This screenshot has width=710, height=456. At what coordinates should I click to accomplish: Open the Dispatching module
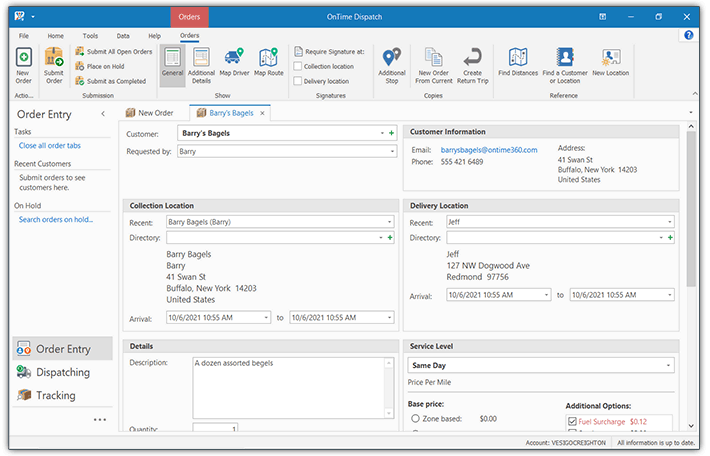(x=62, y=372)
